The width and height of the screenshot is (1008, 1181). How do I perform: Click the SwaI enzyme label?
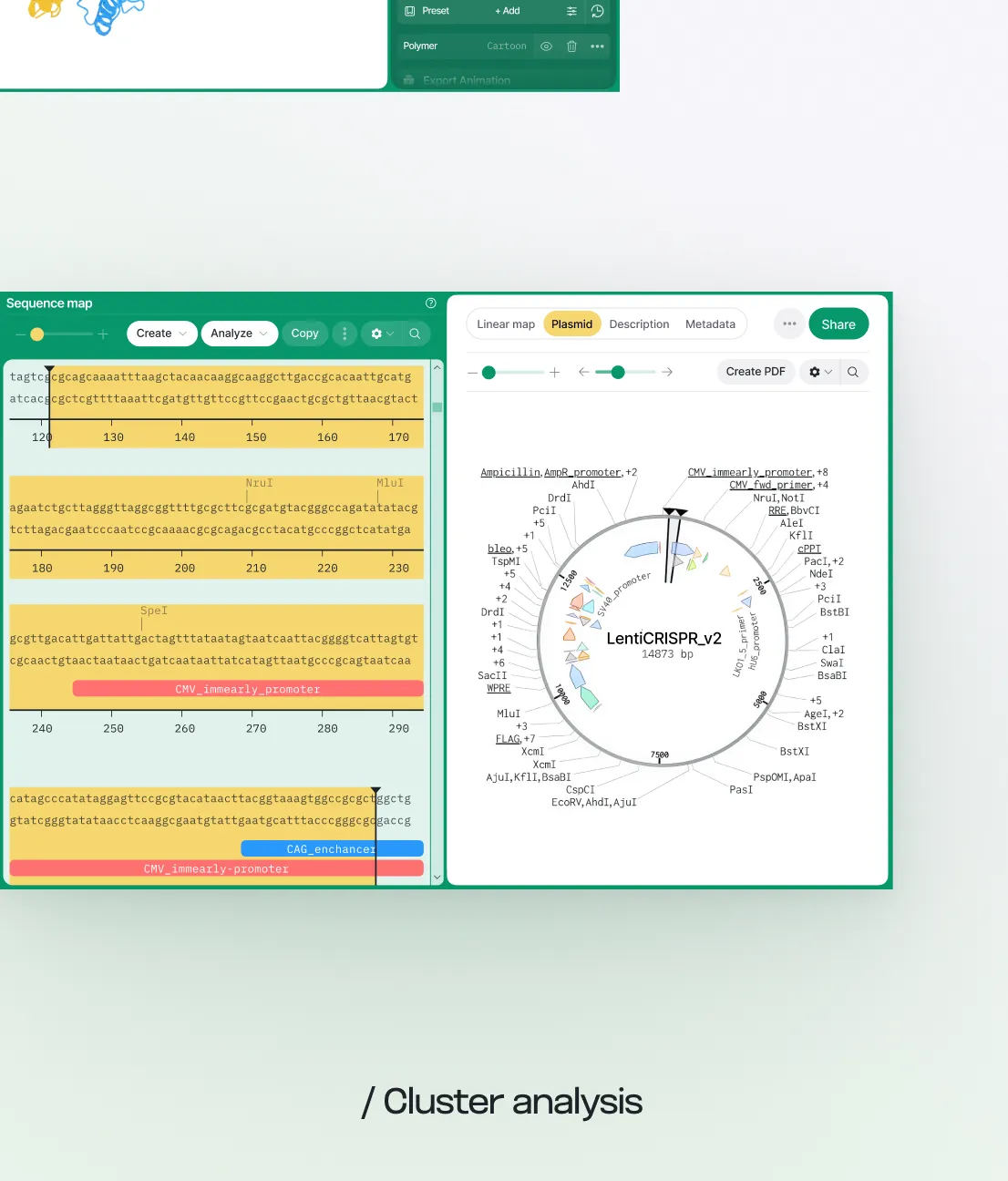(x=831, y=662)
